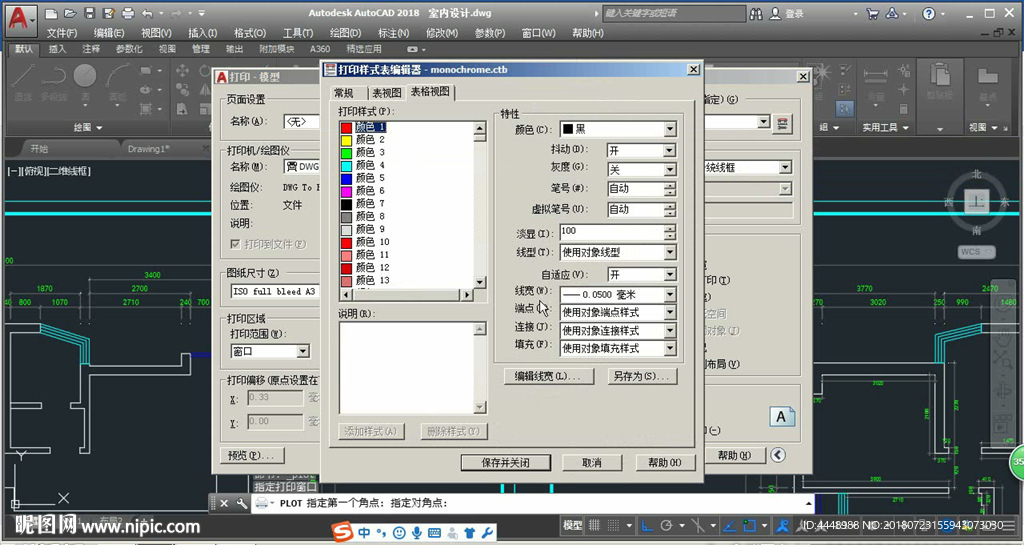Viewport: 1024px width, 545px height.
Task: Open the 格式(O) menu
Action: (249, 33)
